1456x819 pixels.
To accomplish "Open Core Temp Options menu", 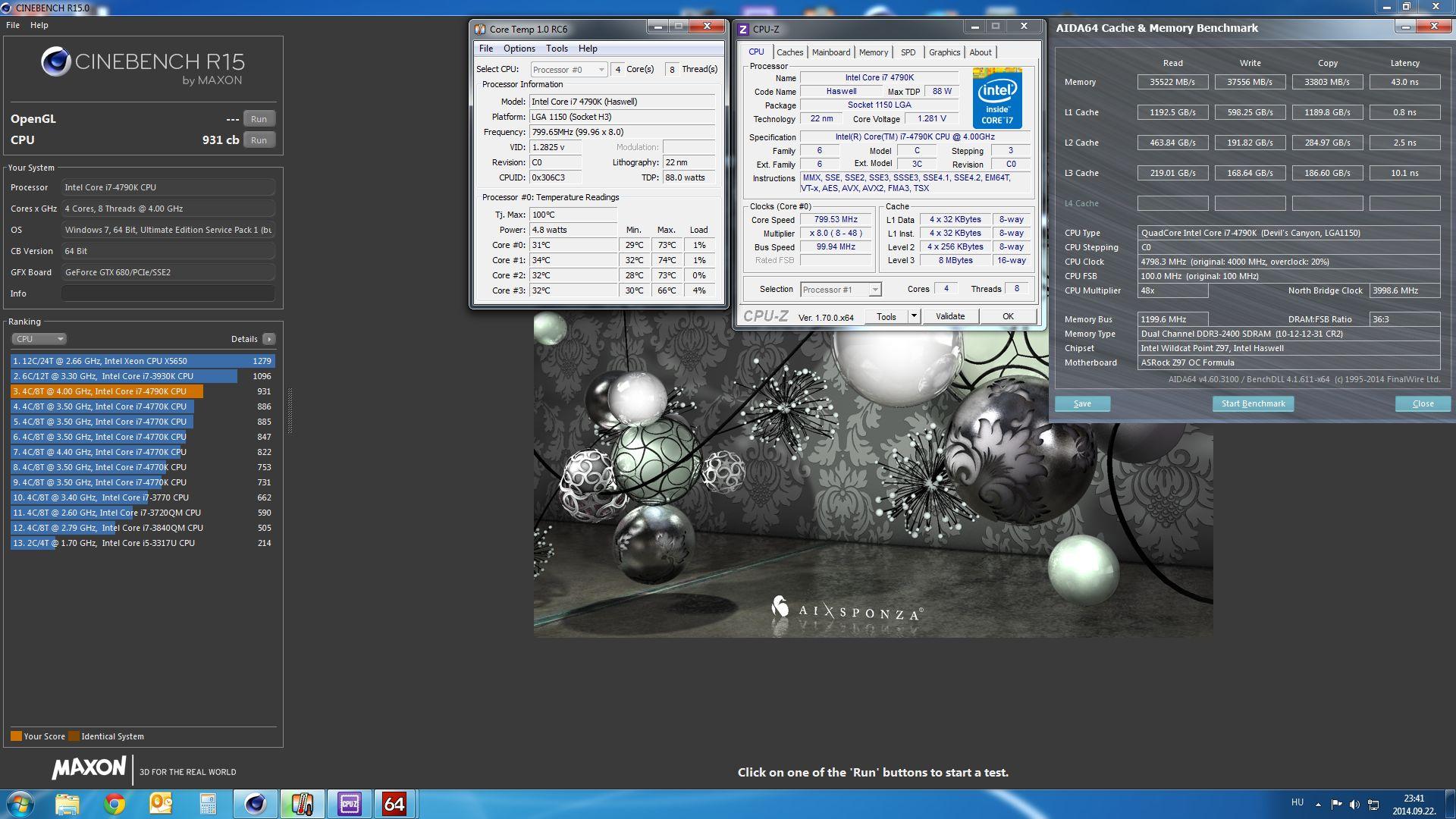I will tap(519, 49).
